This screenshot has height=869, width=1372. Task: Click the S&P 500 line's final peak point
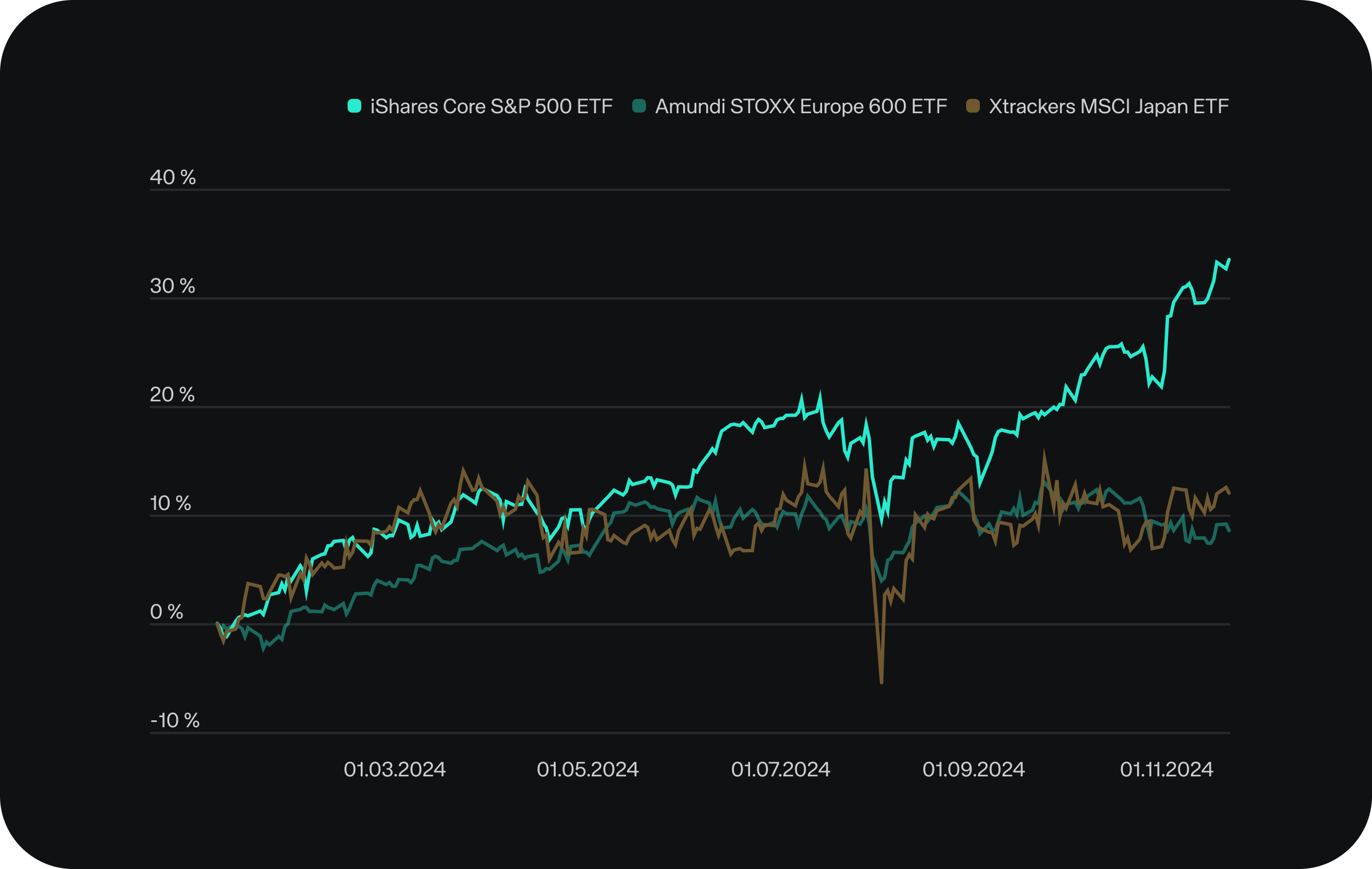[x=1229, y=260]
